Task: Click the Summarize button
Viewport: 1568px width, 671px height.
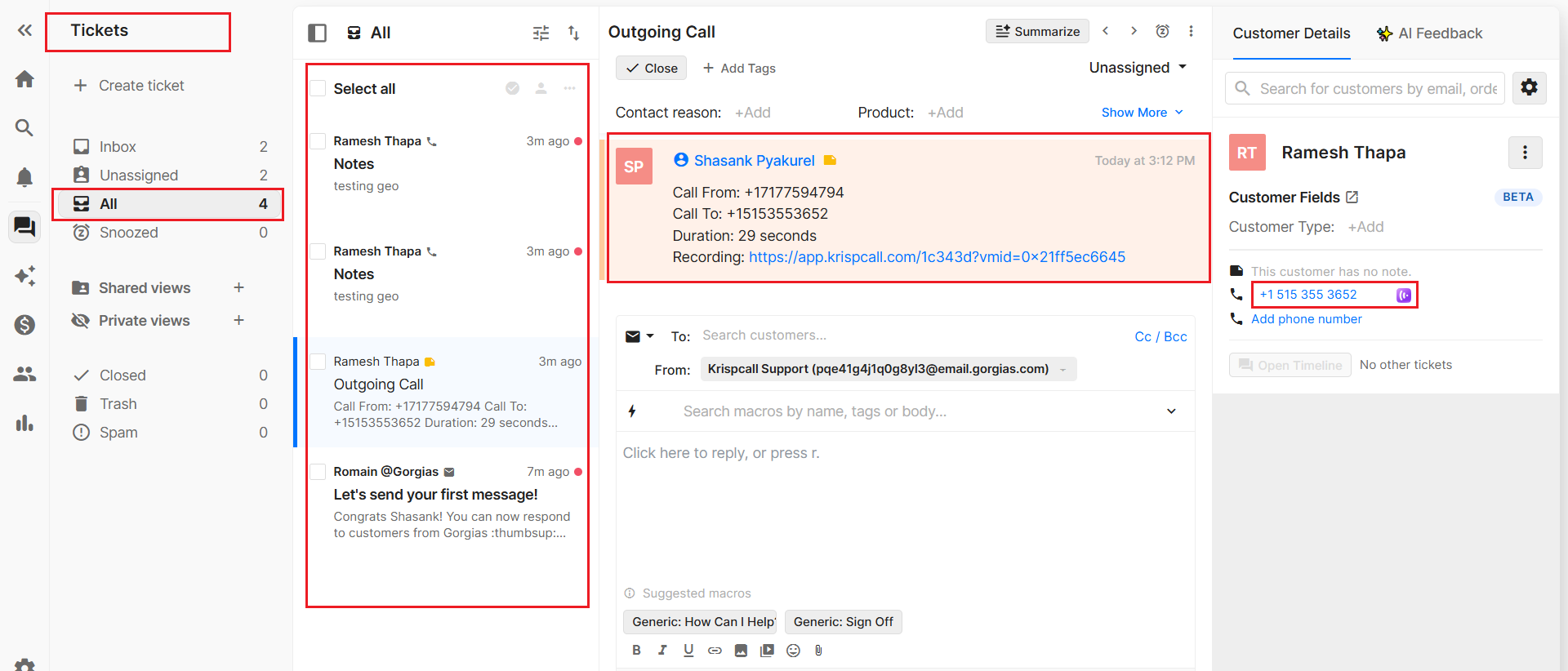Action: (x=1037, y=31)
